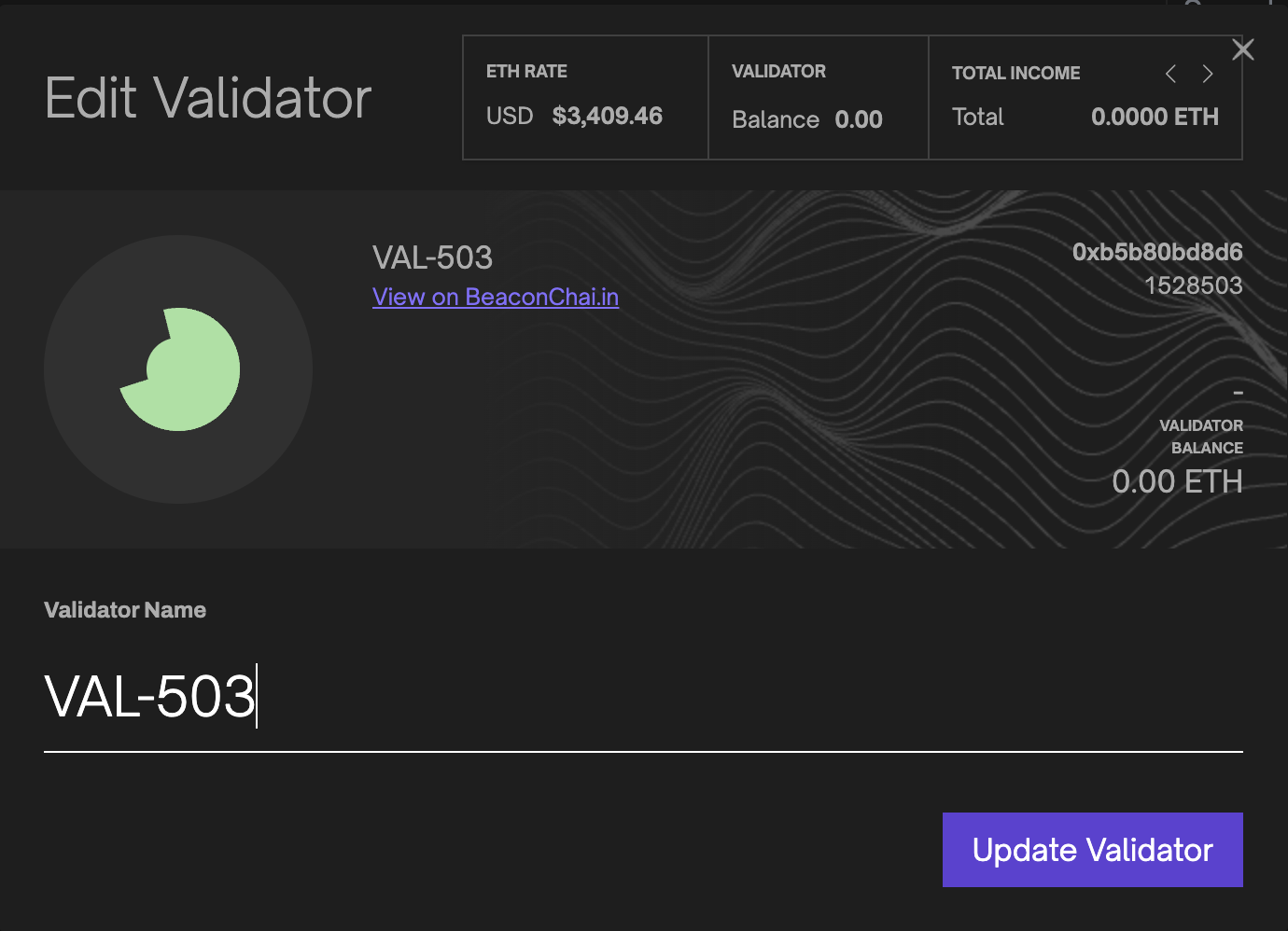Select the TOTAL INCOME card
The width and height of the screenshot is (1288, 931).
click(x=1085, y=98)
